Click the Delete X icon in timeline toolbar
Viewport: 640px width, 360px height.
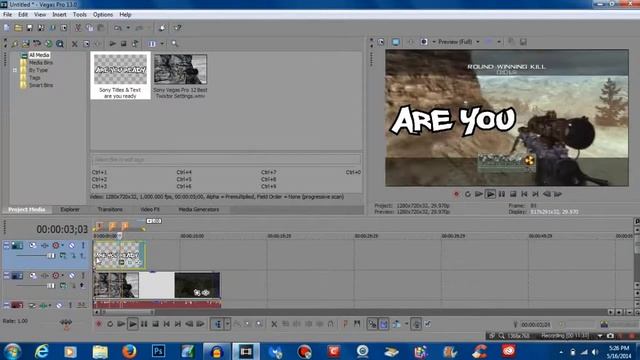coord(274,324)
